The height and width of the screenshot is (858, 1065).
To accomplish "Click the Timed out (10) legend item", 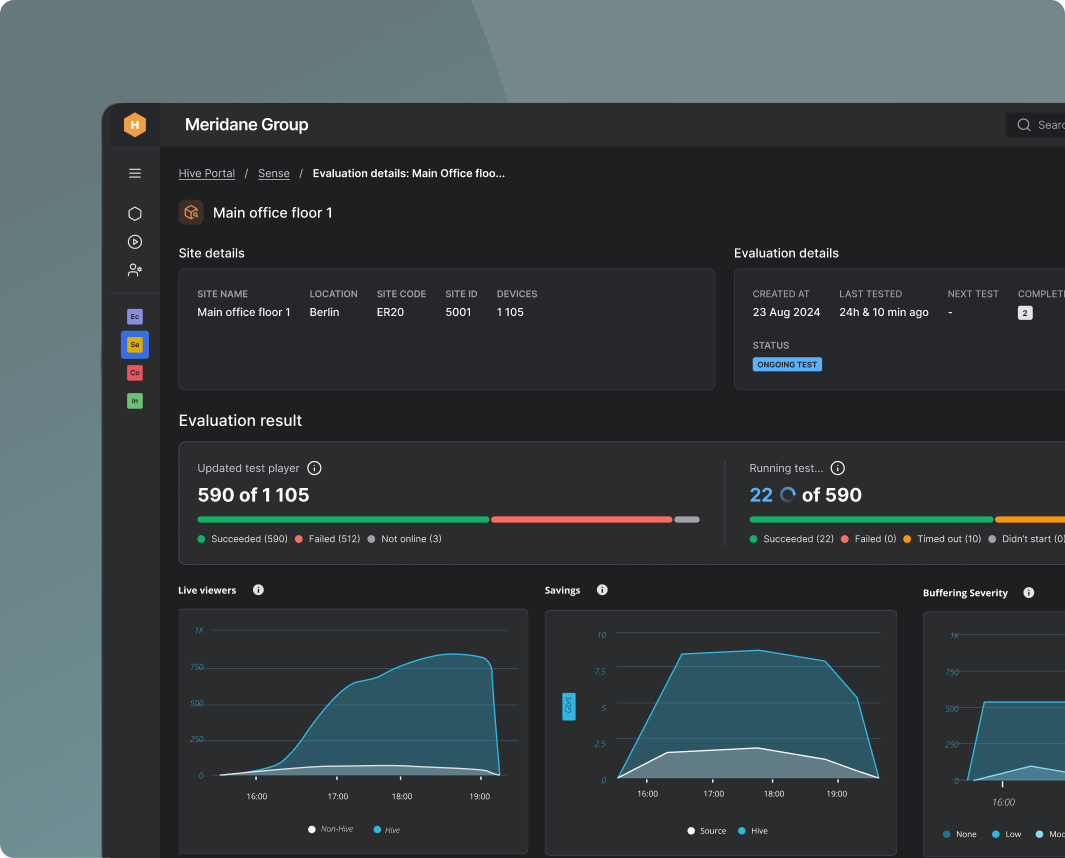I will click(942, 539).
